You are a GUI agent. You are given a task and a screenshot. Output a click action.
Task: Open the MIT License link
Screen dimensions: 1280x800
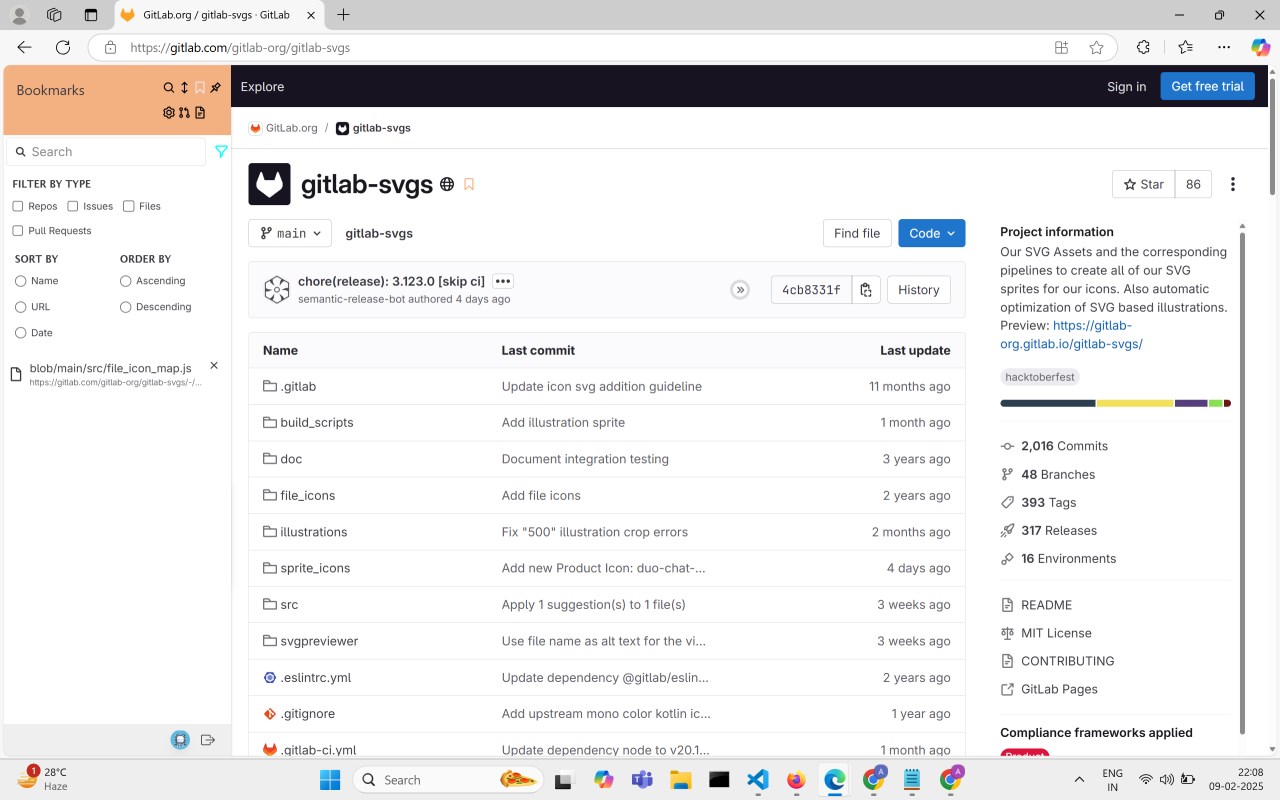(1056, 633)
